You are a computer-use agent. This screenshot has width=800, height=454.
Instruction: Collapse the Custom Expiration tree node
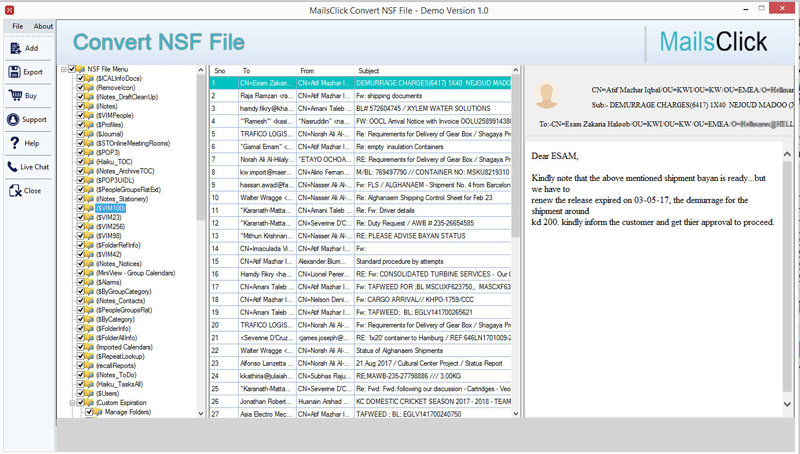coord(72,403)
